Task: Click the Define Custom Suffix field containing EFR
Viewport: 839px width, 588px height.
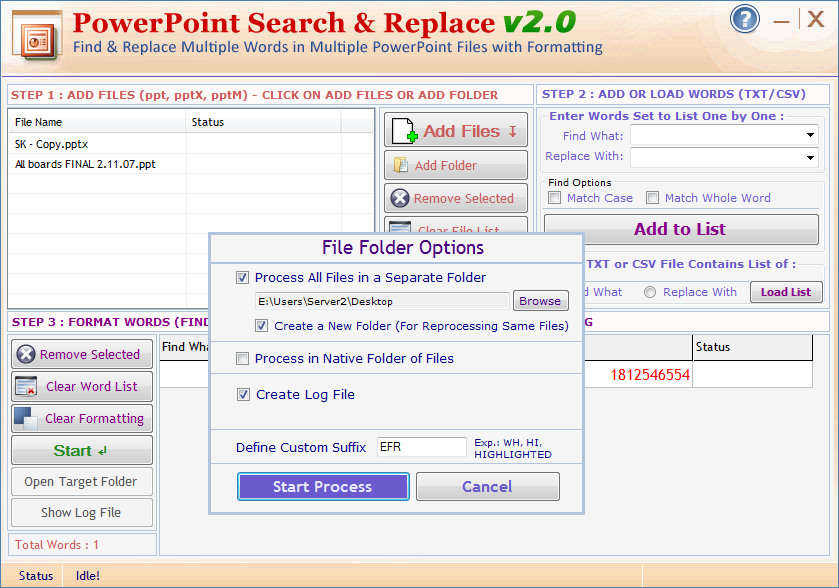Action: pyautogui.click(x=422, y=447)
